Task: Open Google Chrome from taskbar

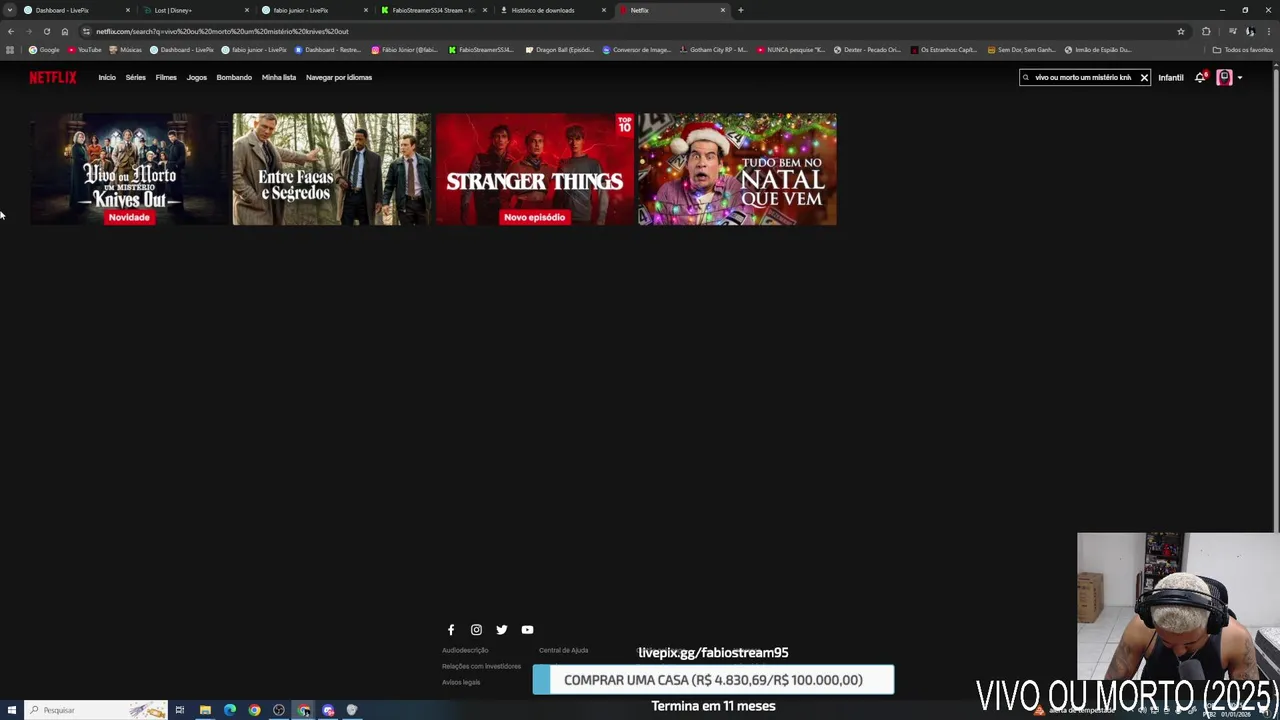Action: click(254, 710)
